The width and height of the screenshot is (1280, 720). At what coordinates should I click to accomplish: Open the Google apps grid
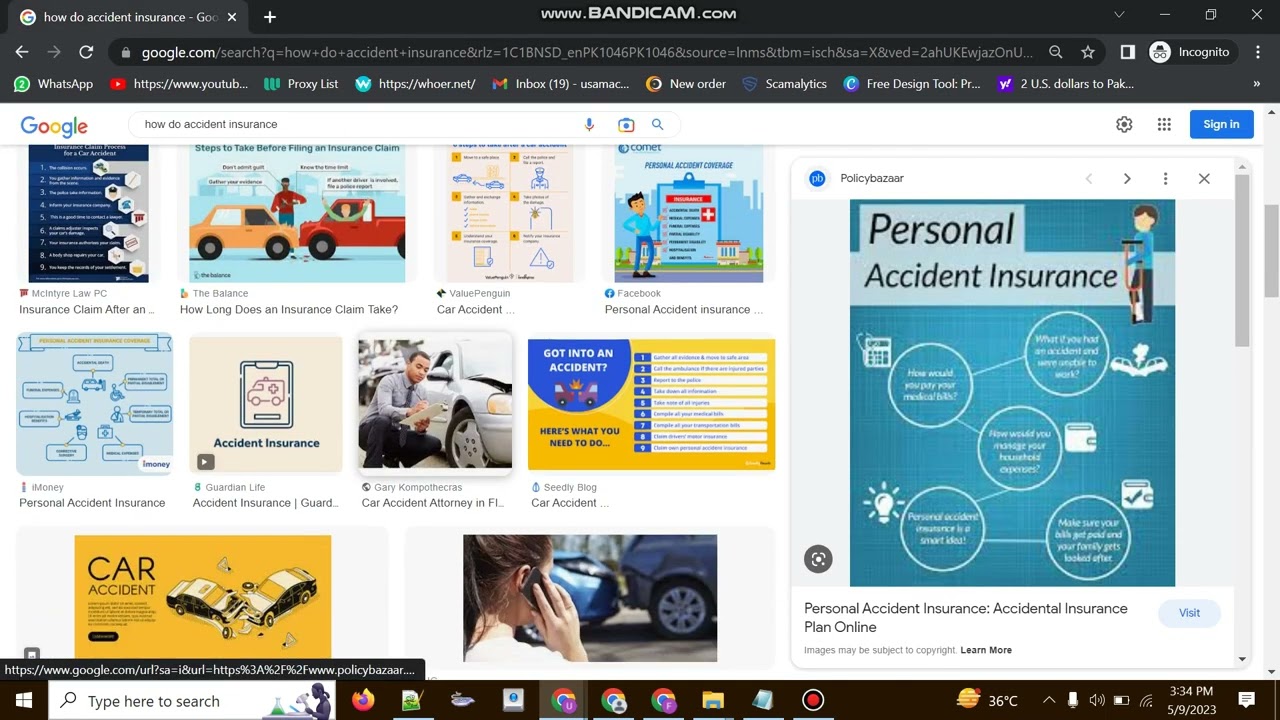click(1164, 124)
